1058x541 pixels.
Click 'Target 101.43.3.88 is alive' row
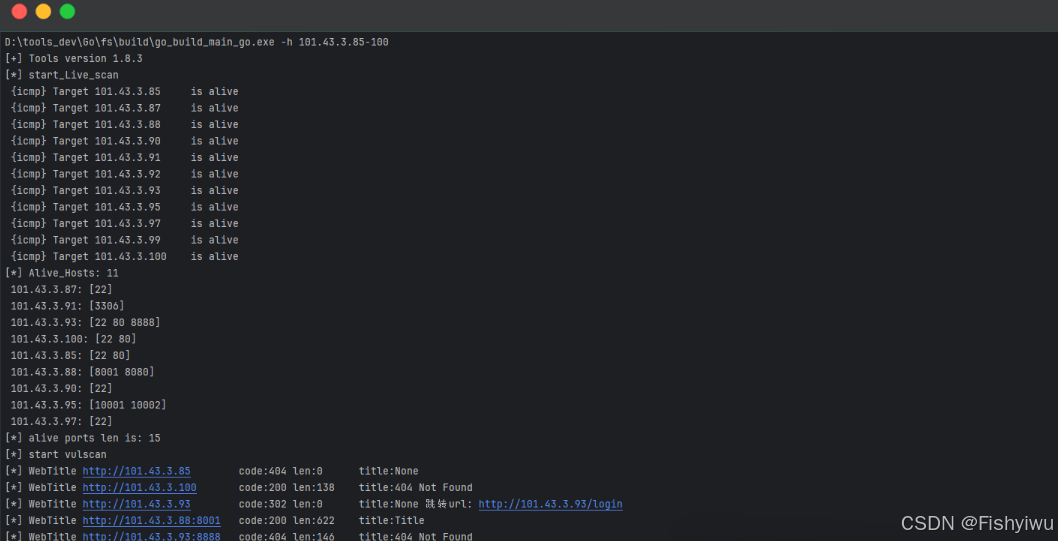tap(125, 124)
